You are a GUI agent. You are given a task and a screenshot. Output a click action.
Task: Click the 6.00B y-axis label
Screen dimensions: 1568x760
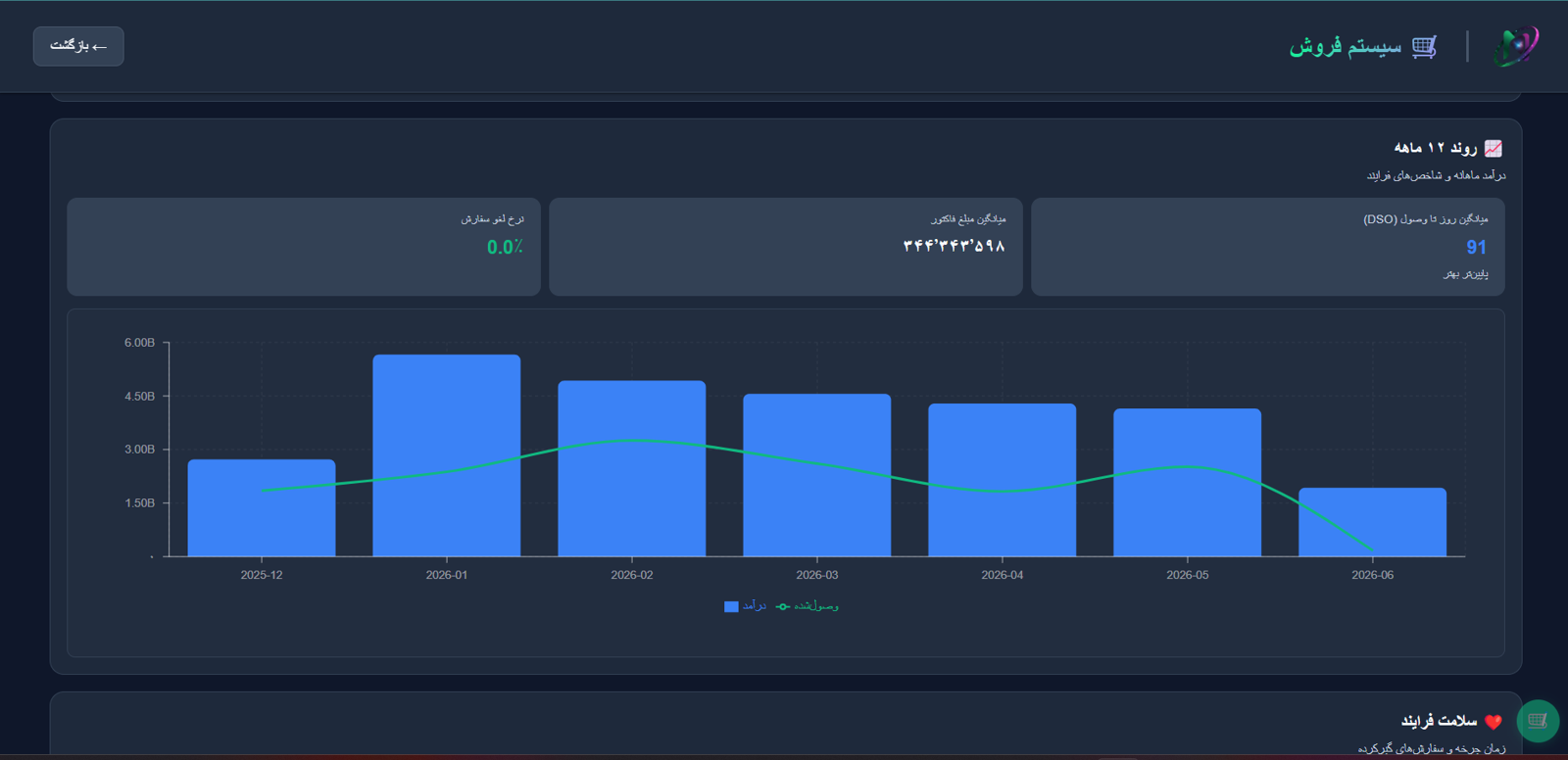[139, 343]
